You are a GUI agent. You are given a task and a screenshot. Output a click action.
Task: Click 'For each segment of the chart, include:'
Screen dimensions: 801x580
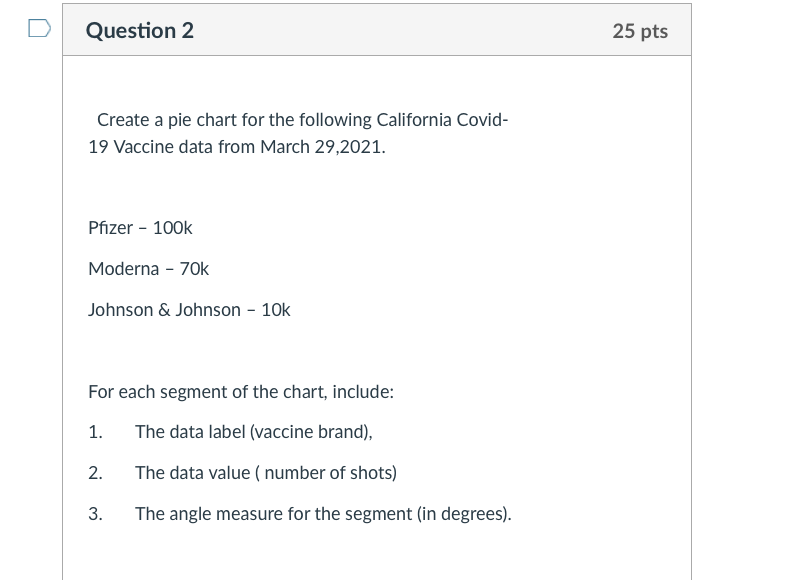240,392
